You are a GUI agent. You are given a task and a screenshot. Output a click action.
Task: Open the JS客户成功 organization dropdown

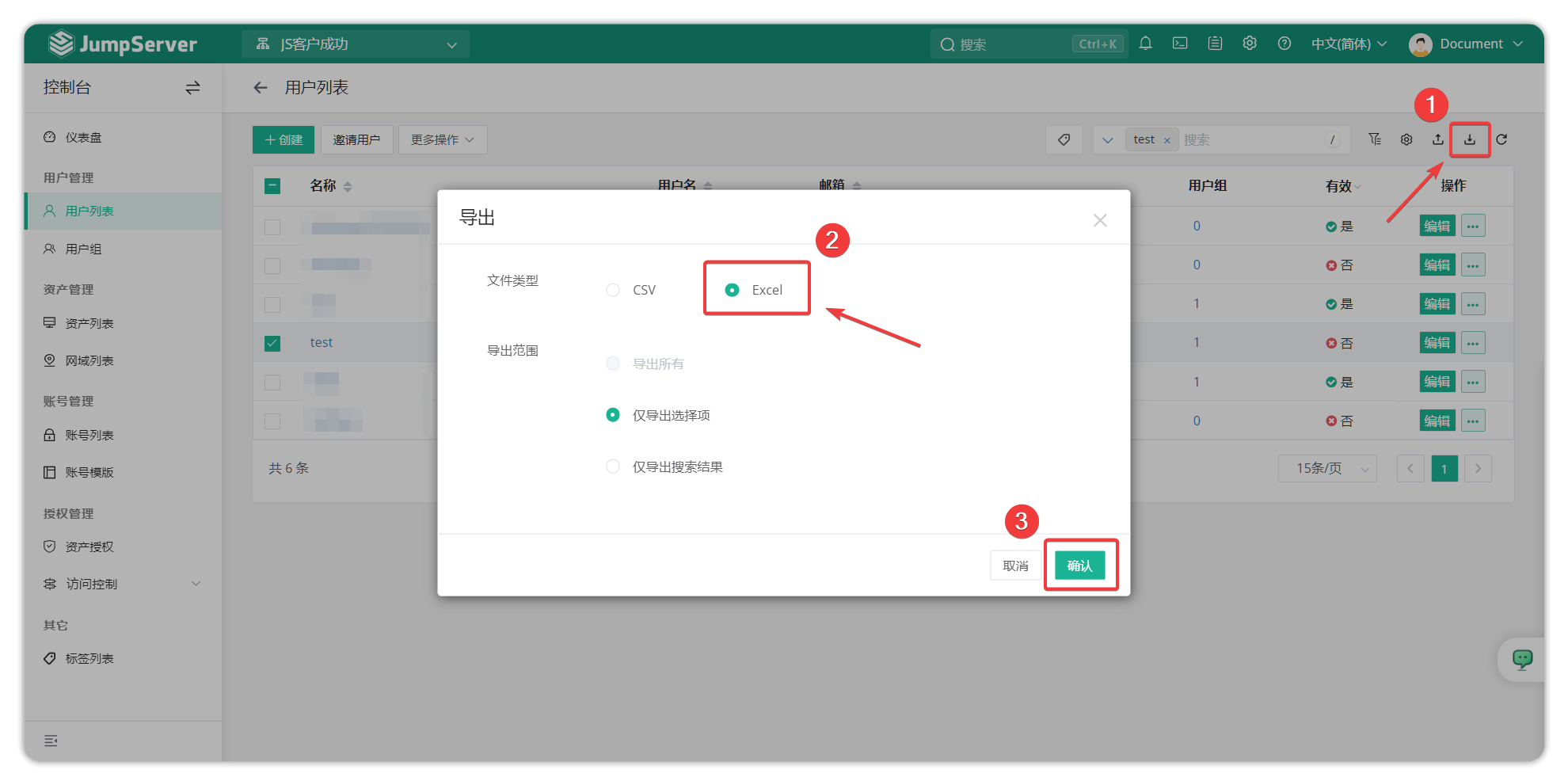click(356, 44)
